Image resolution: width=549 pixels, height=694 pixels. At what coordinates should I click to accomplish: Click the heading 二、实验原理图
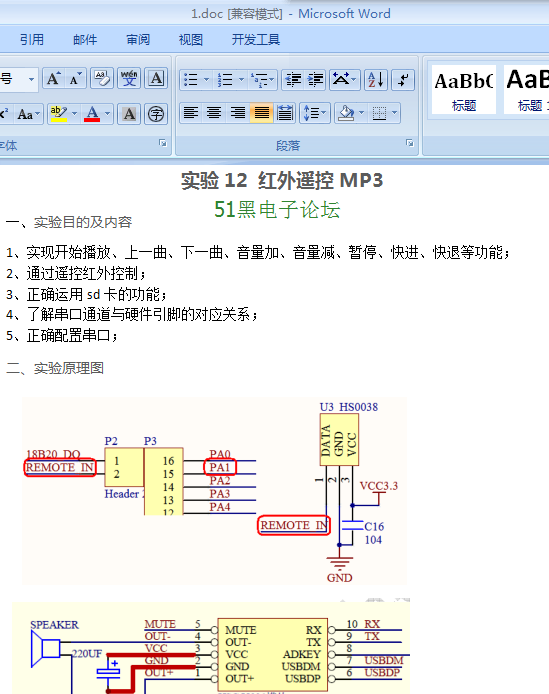pyautogui.click(x=55, y=368)
